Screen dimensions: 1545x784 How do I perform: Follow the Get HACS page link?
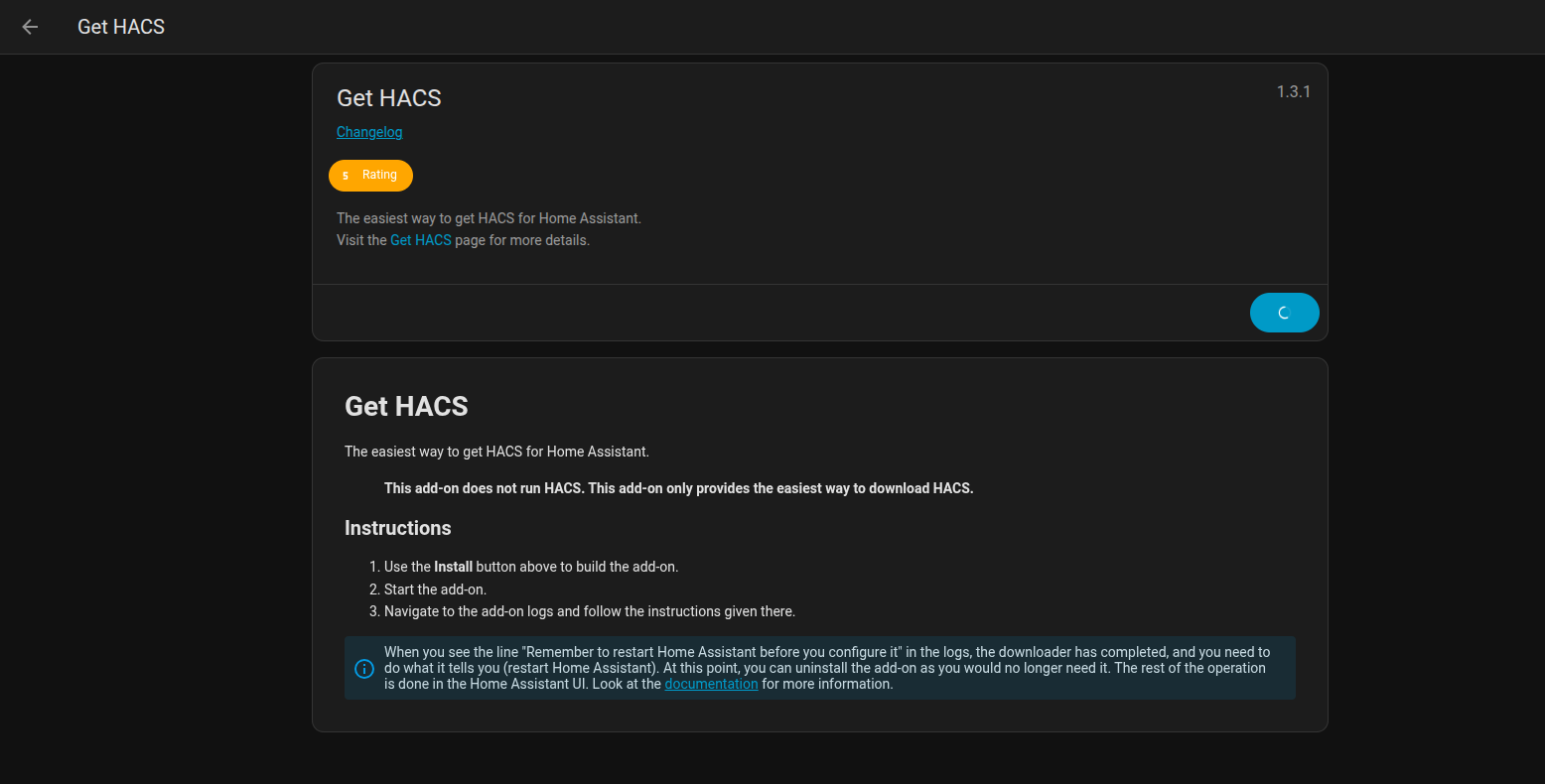pyautogui.click(x=420, y=240)
